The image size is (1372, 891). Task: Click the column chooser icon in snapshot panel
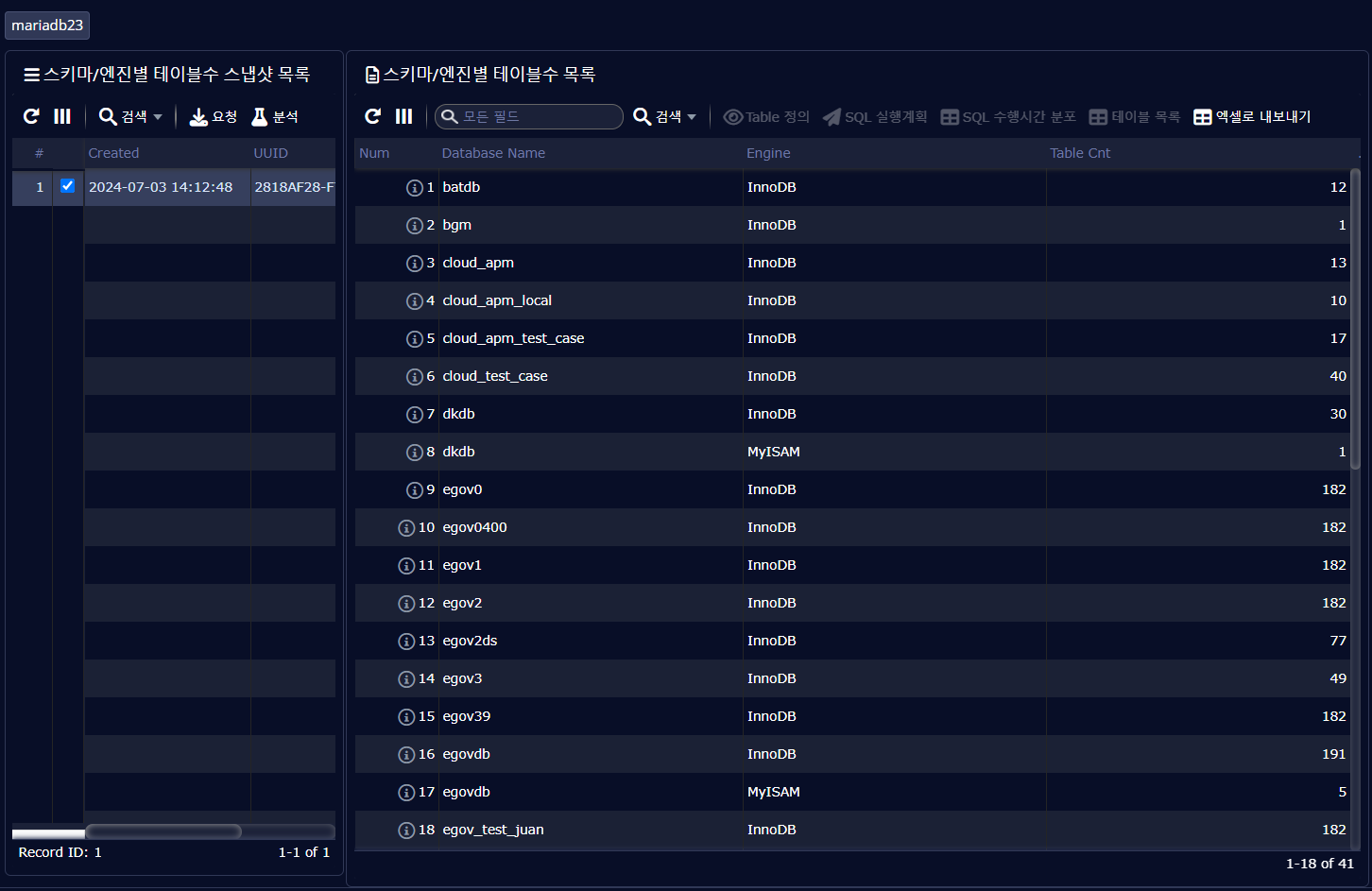pos(62,116)
